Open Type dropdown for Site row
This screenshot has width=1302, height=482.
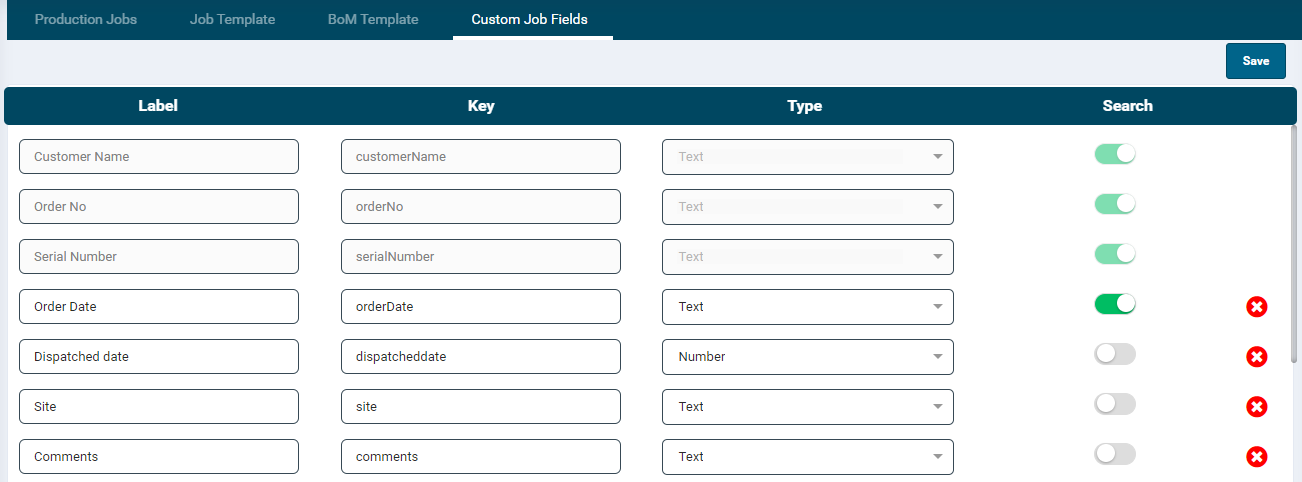(x=807, y=407)
